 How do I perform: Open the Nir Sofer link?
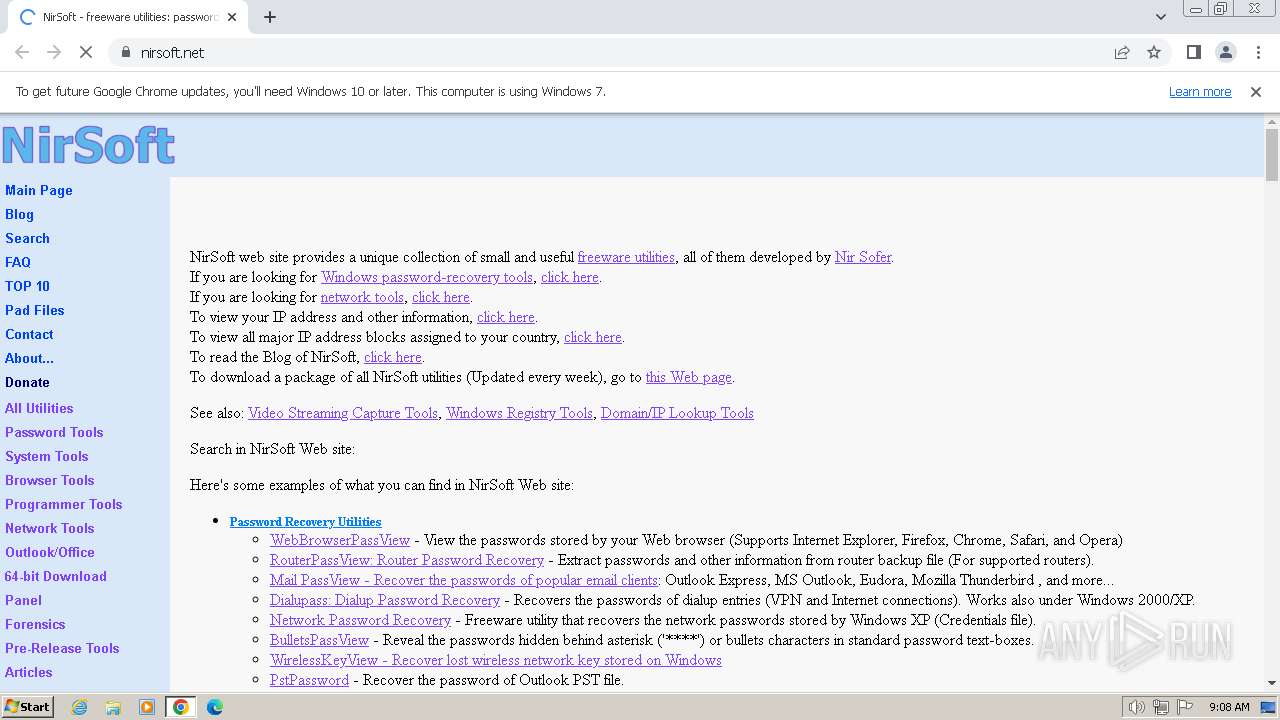pyautogui.click(x=863, y=257)
